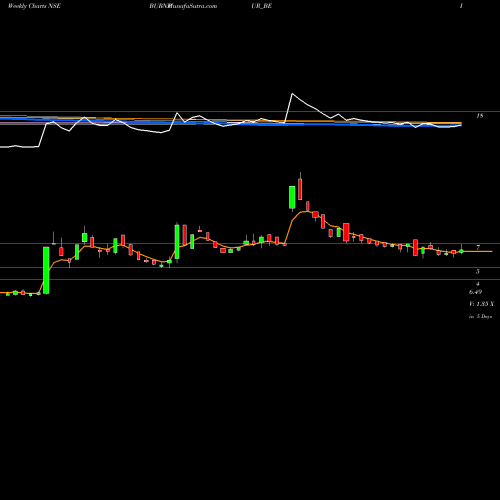Click the "5" price level label
The image size is (500, 500).
478,272
